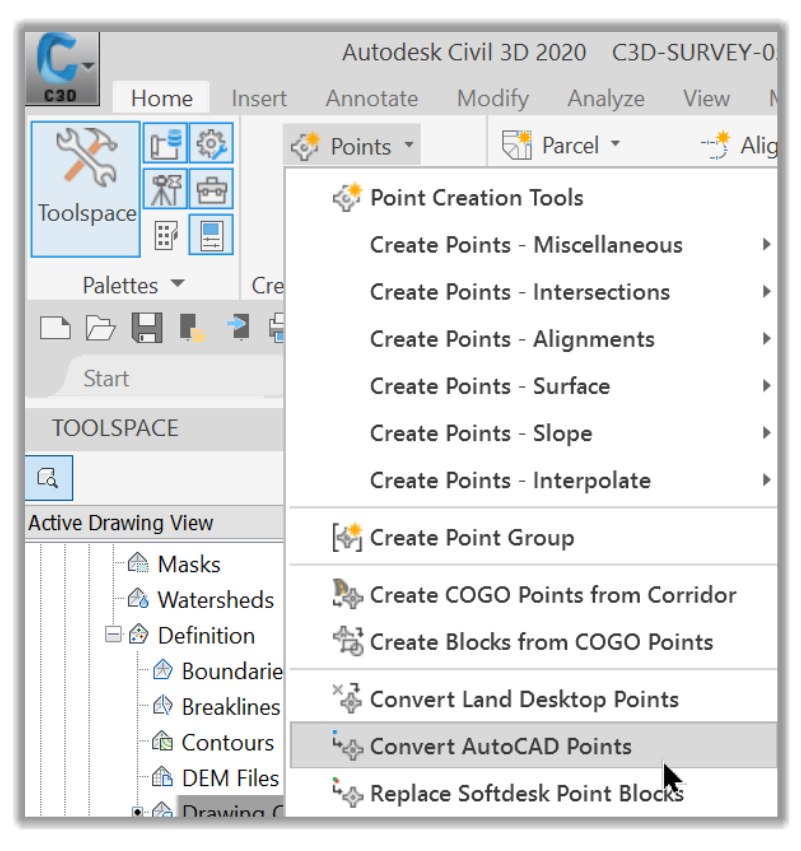
Task: Select the Start drawing tab
Action: coord(106,378)
